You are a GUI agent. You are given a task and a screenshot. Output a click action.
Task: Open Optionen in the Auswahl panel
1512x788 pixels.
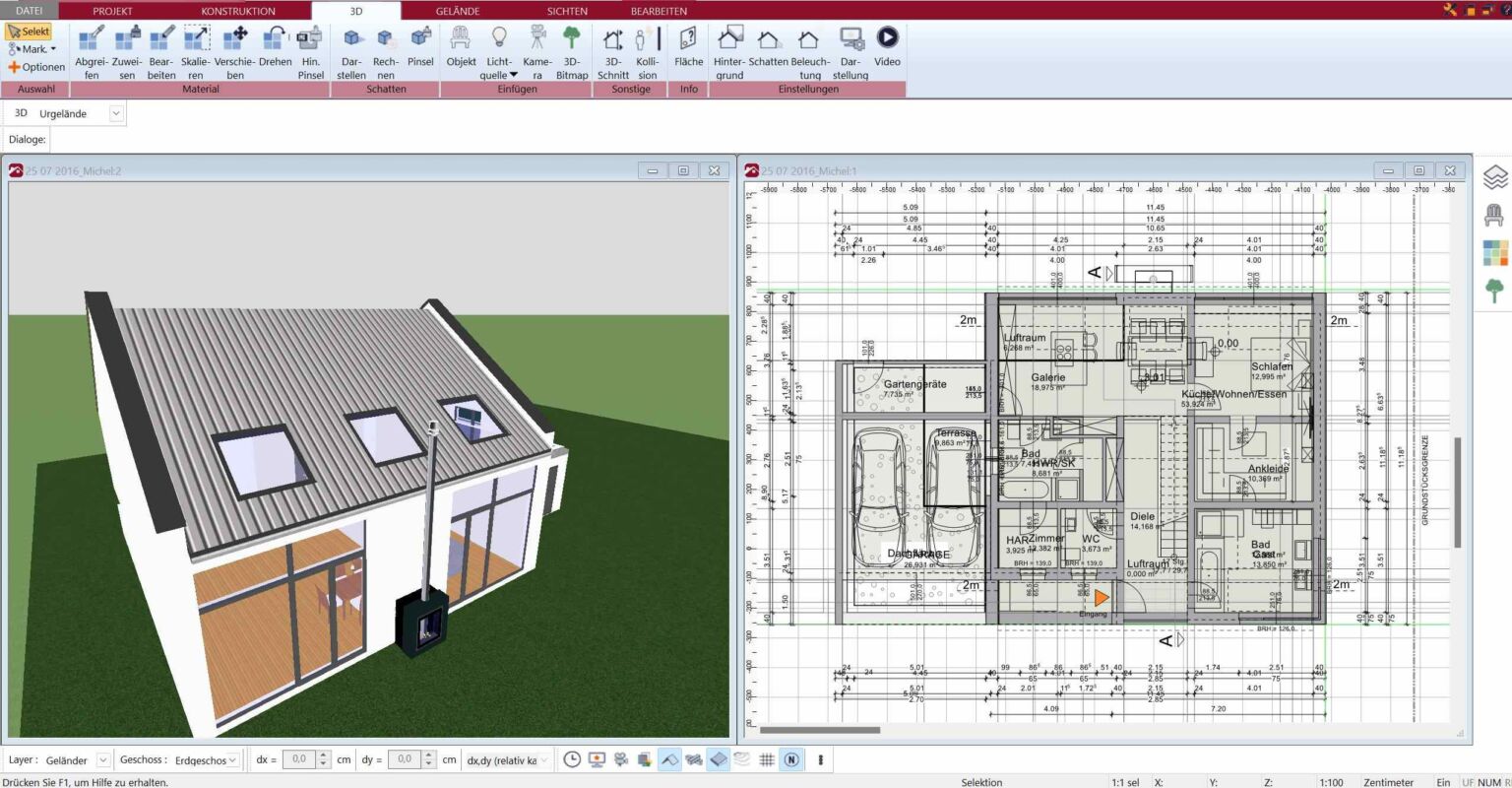(36, 67)
